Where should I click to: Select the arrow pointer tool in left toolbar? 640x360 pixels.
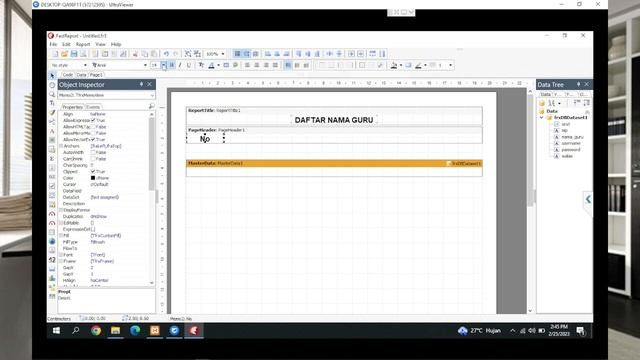pos(52,76)
